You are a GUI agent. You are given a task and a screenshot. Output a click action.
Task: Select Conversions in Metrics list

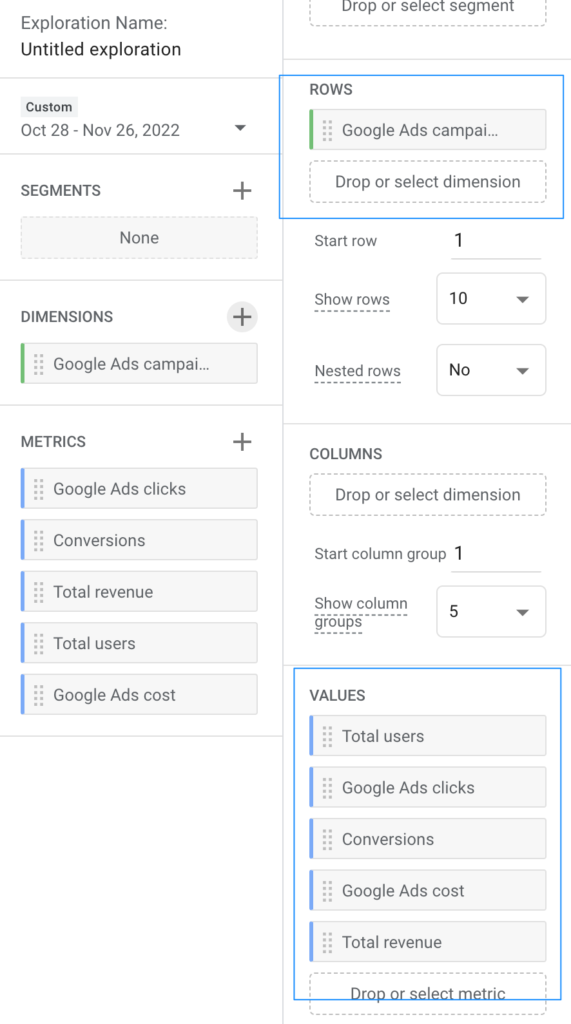[x=139, y=540]
